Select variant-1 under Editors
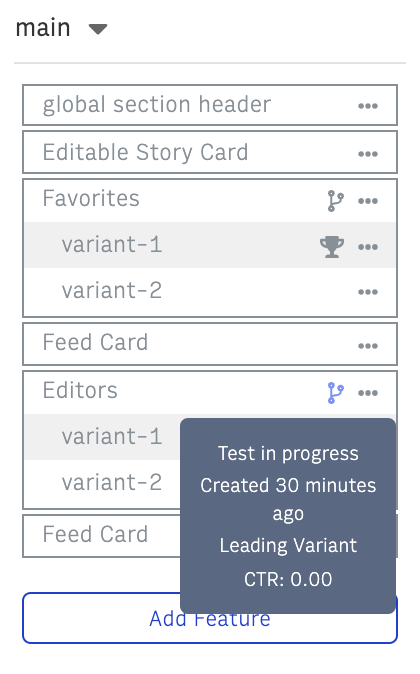This screenshot has width=420, height=674. pos(112,437)
